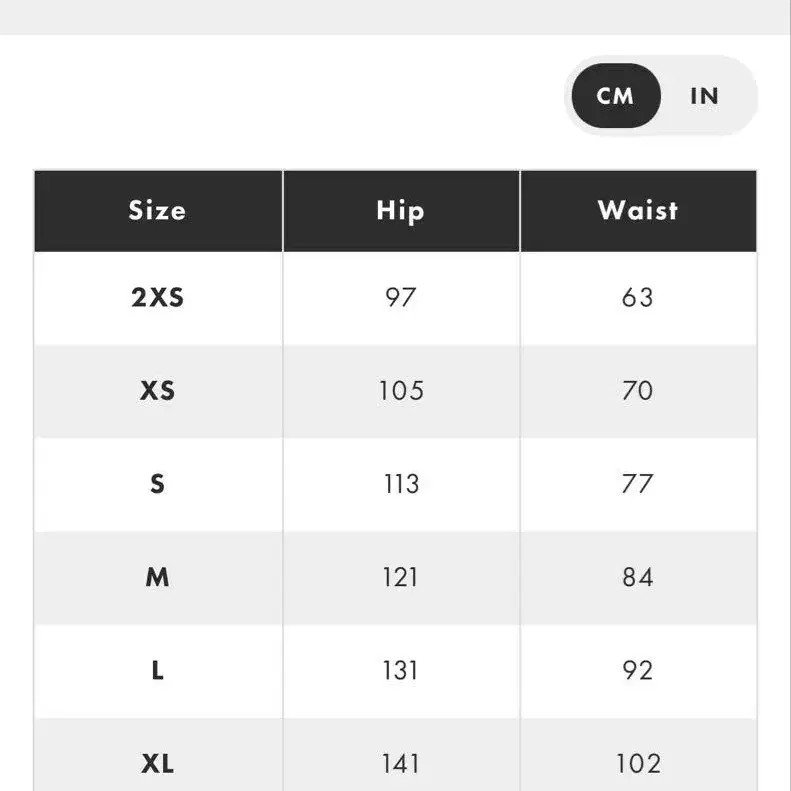Switch units to IN
Viewport: 791px width, 791px height.
(704, 96)
